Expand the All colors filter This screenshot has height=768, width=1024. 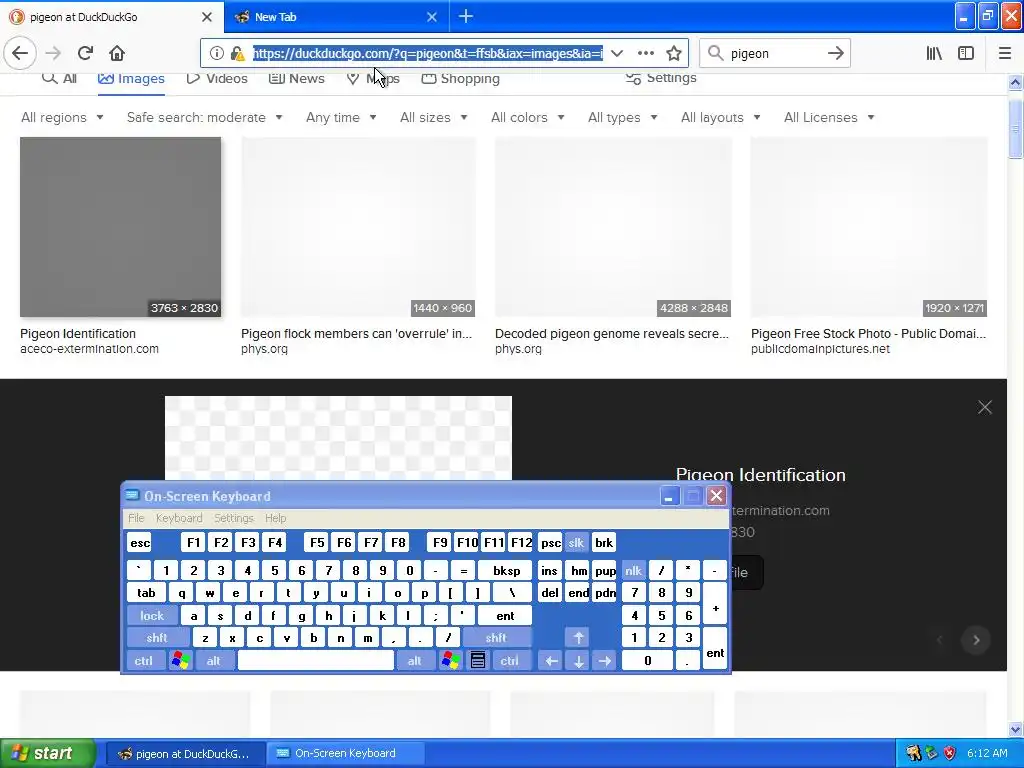click(x=528, y=118)
